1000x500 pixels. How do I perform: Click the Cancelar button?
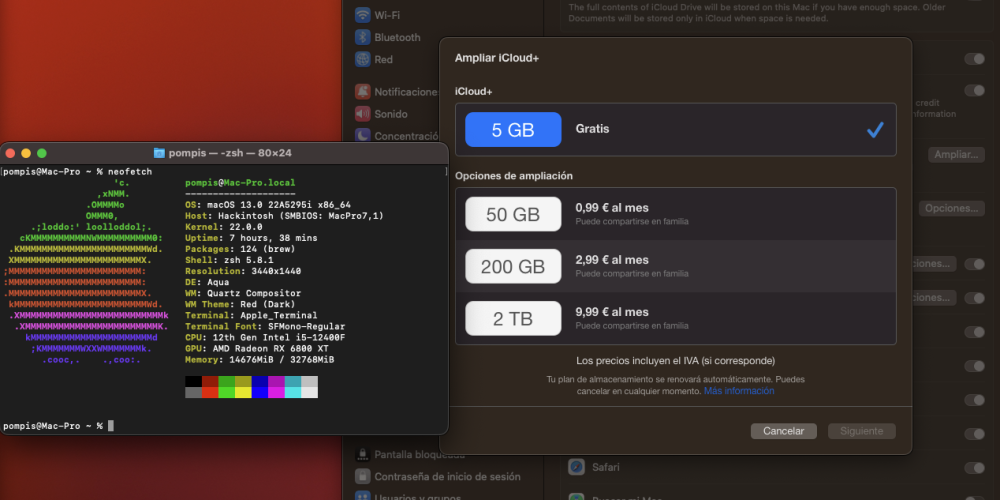point(783,431)
